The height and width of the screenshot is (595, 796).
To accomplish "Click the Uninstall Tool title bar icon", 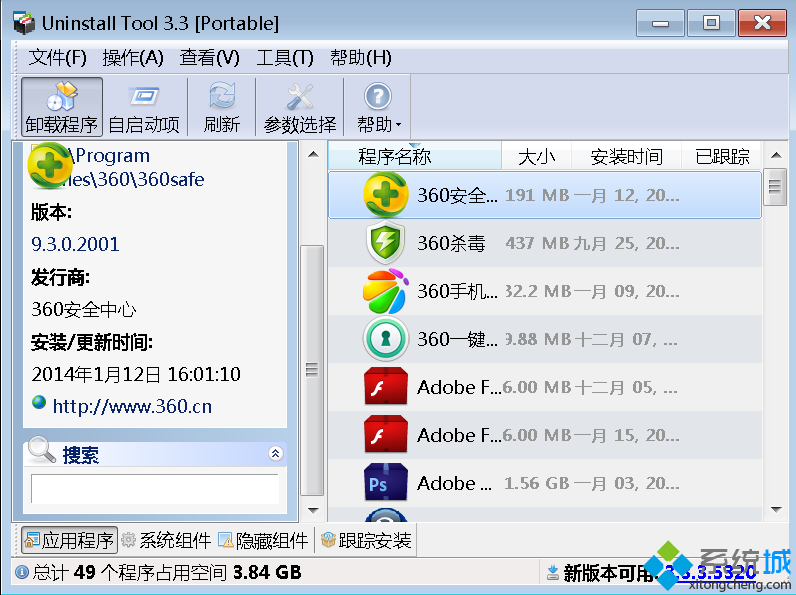I will tap(24, 23).
